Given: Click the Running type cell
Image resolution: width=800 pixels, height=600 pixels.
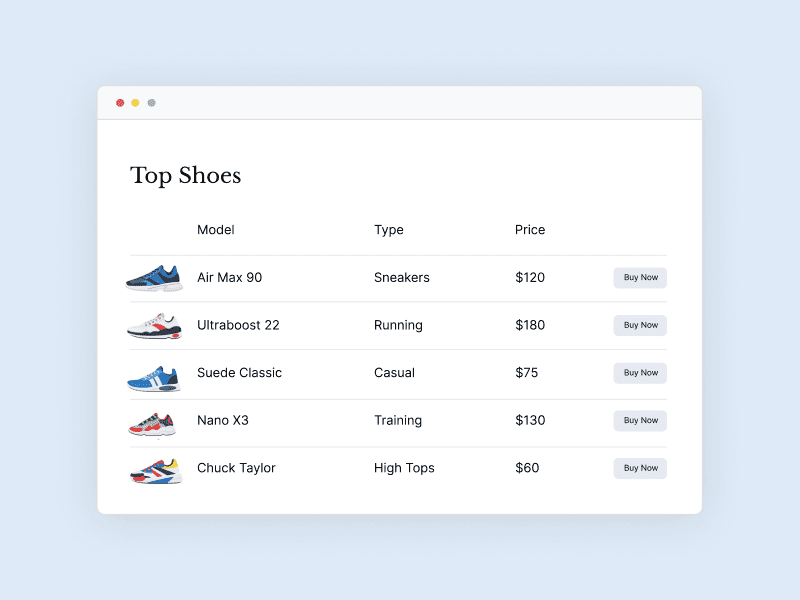Looking at the screenshot, I should coord(398,326).
